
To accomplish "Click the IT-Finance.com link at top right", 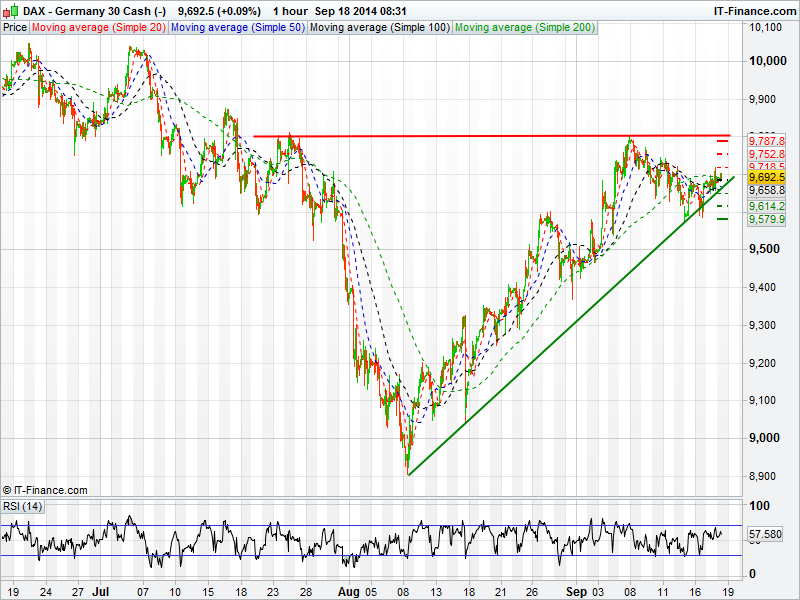I will pyautogui.click(x=753, y=11).
